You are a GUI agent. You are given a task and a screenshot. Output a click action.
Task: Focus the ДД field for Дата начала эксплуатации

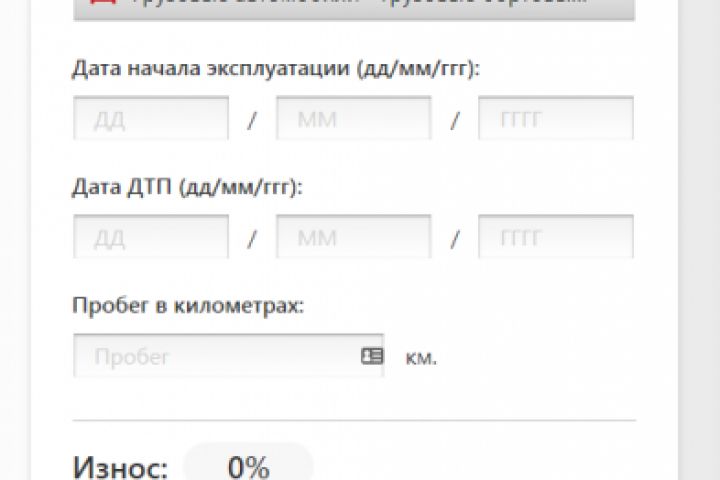click(x=151, y=118)
